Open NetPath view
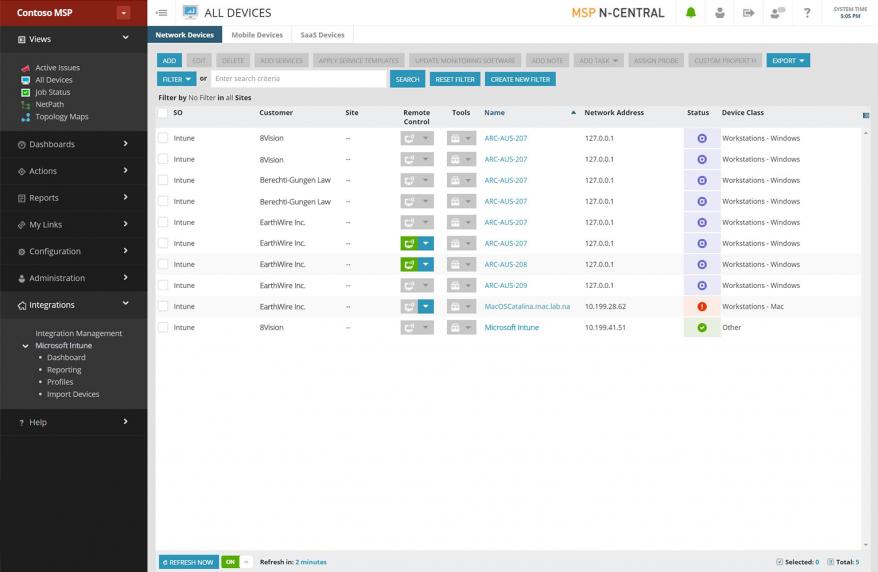The width and height of the screenshot is (878, 572). [49, 105]
